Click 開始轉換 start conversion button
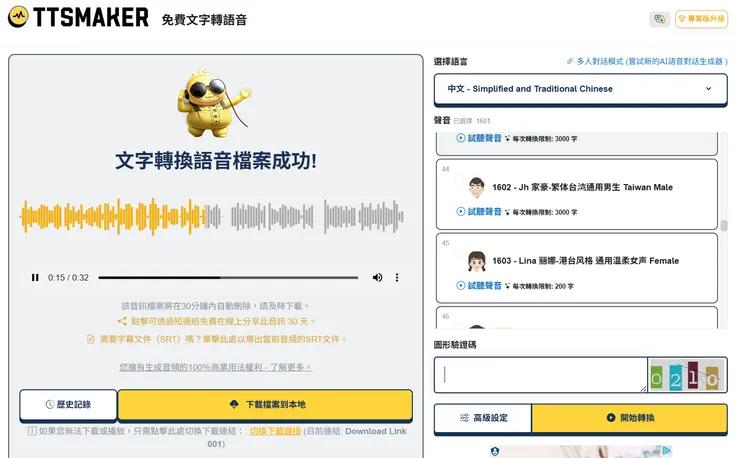Image resolution: width=740 pixels, height=458 pixels. 630,418
